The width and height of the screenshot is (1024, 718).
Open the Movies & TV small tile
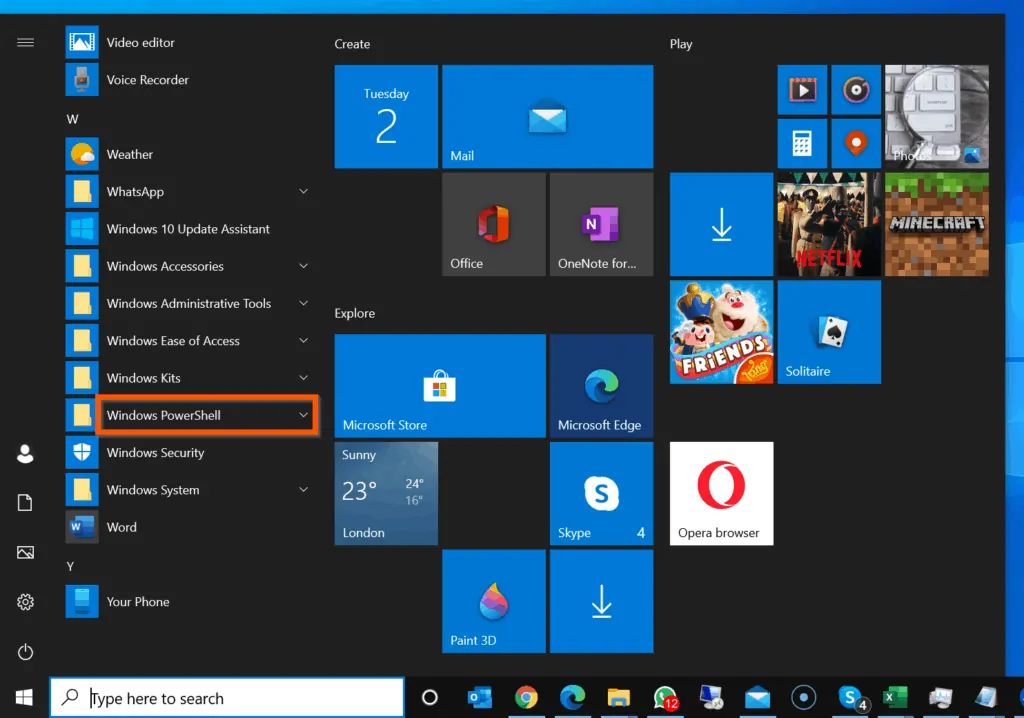pos(802,90)
